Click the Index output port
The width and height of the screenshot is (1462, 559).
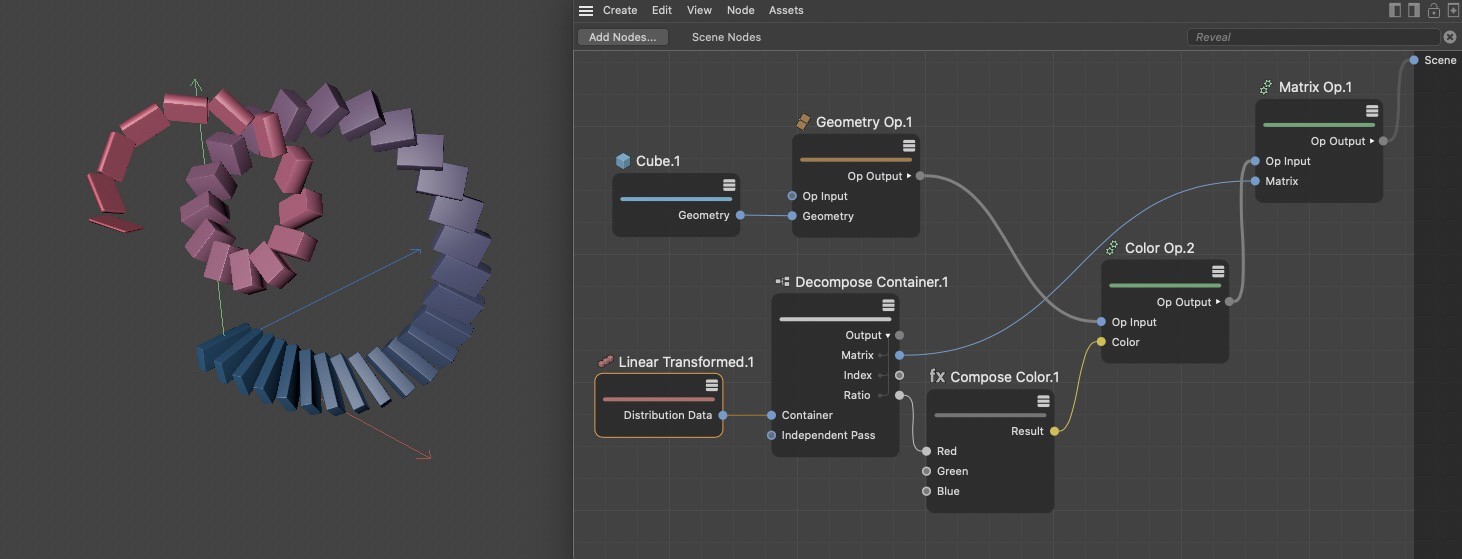(x=899, y=375)
